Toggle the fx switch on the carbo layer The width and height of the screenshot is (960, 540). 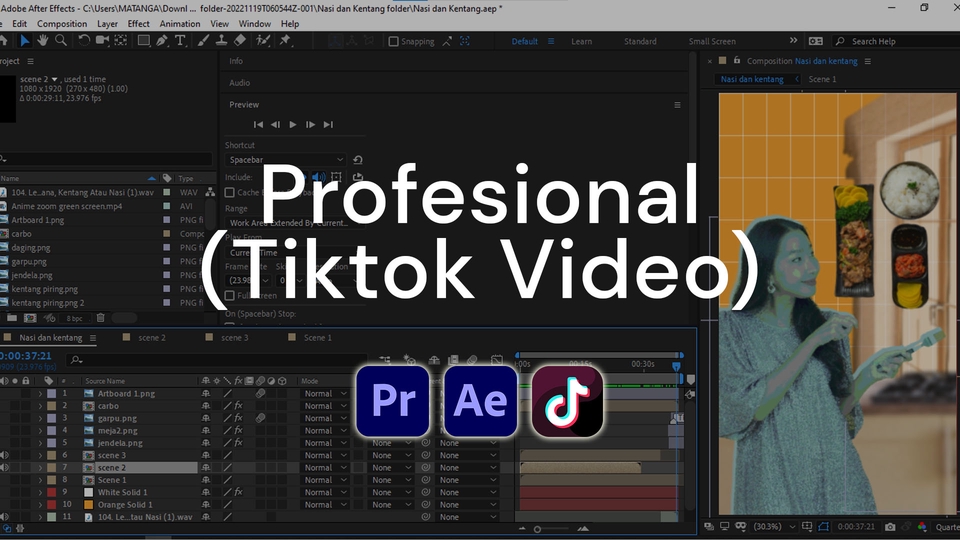[x=239, y=406]
